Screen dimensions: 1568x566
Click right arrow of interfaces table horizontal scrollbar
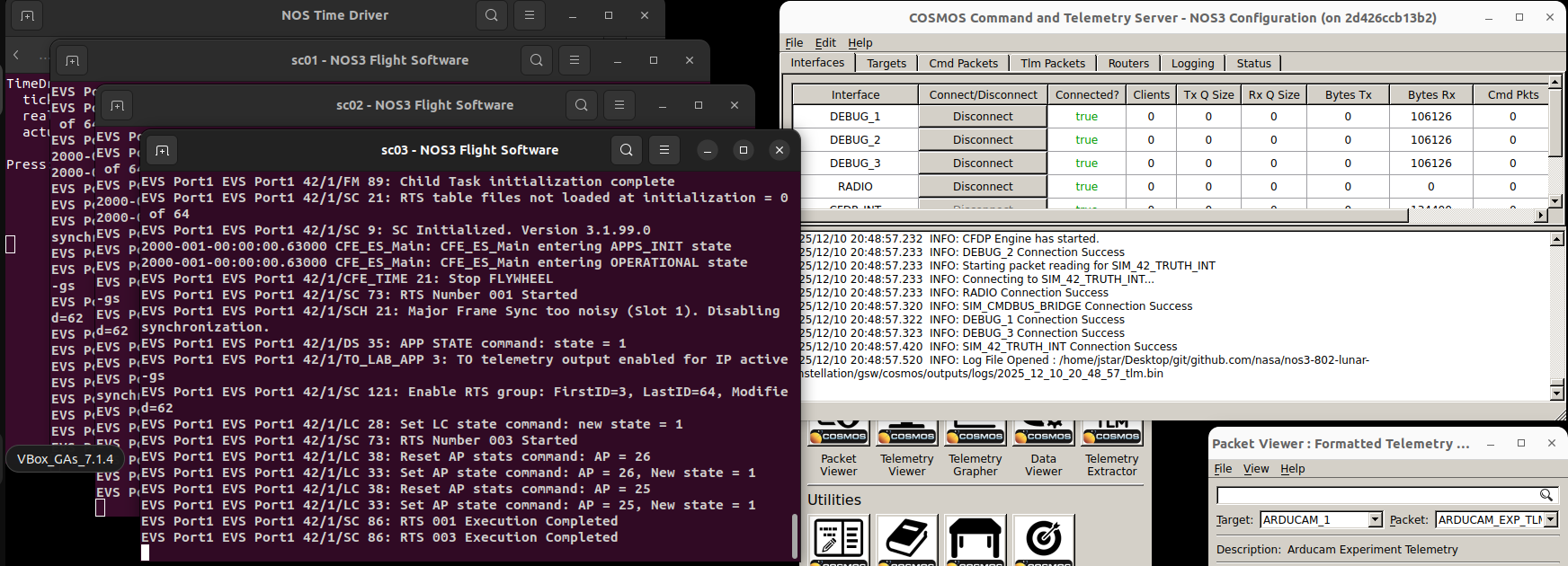1541,216
